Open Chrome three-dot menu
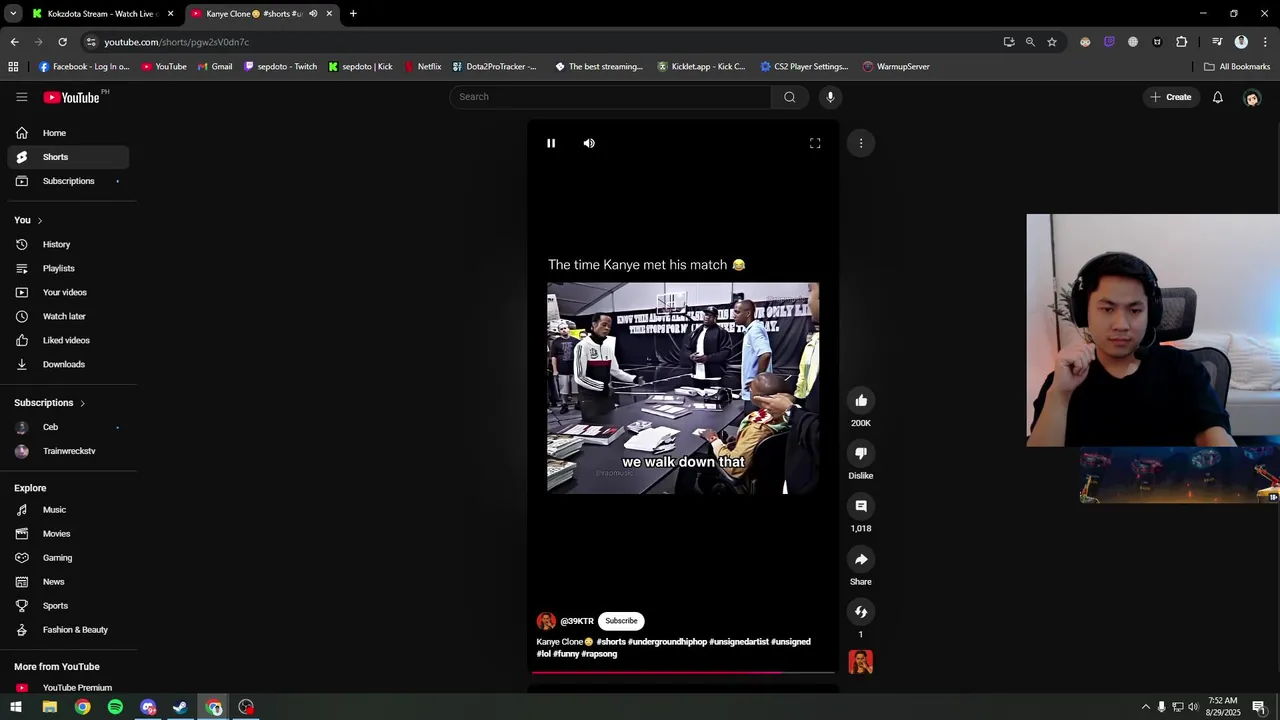The height and width of the screenshot is (720, 1280). pyautogui.click(x=1265, y=42)
